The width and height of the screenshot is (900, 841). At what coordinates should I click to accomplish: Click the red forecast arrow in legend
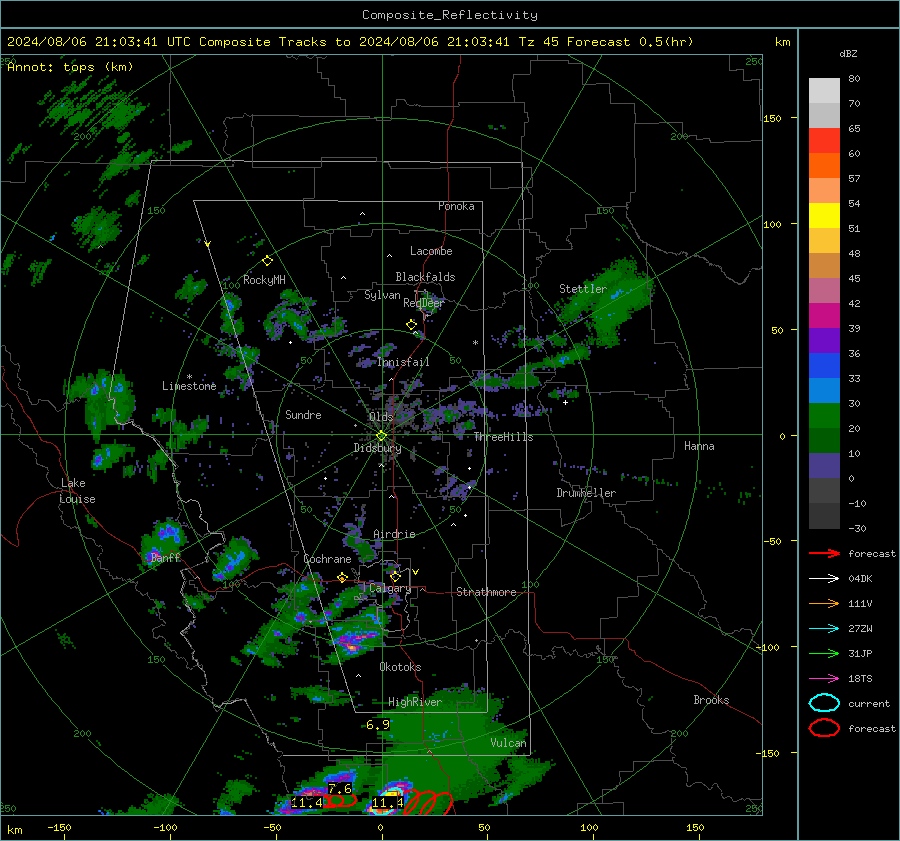pyautogui.click(x=824, y=553)
